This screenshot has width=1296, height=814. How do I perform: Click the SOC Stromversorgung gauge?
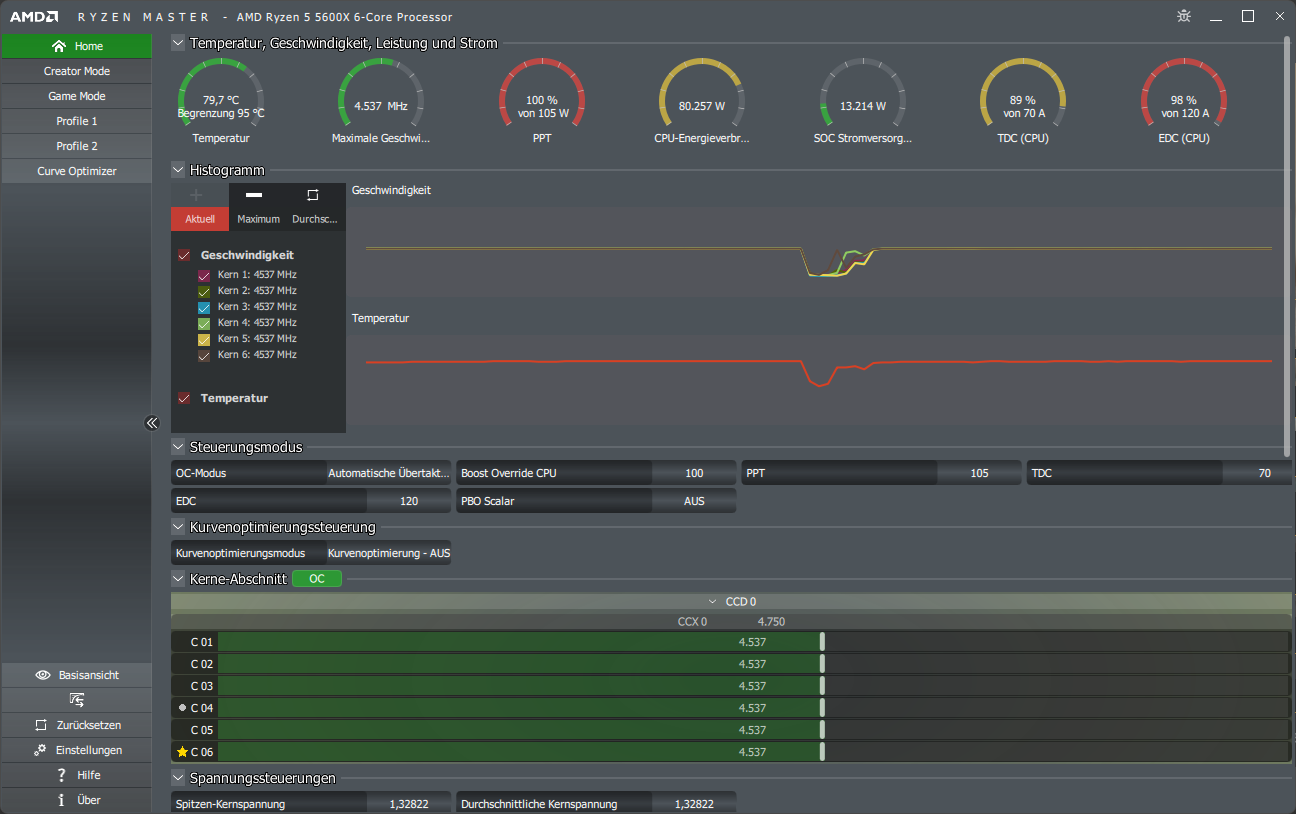coord(862,100)
